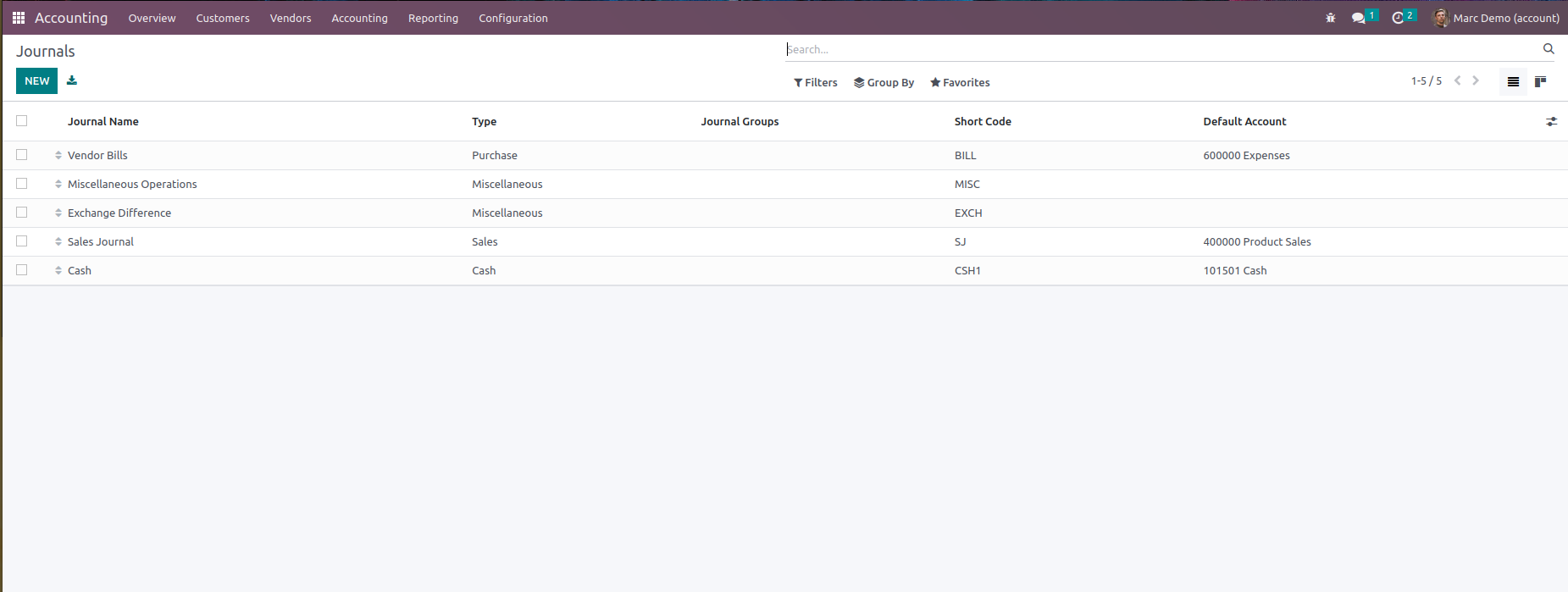The width and height of the screenshot is (1568, 592).
Task: Click the 101501 Cash account cell
Action: [x=1235, y=271]
